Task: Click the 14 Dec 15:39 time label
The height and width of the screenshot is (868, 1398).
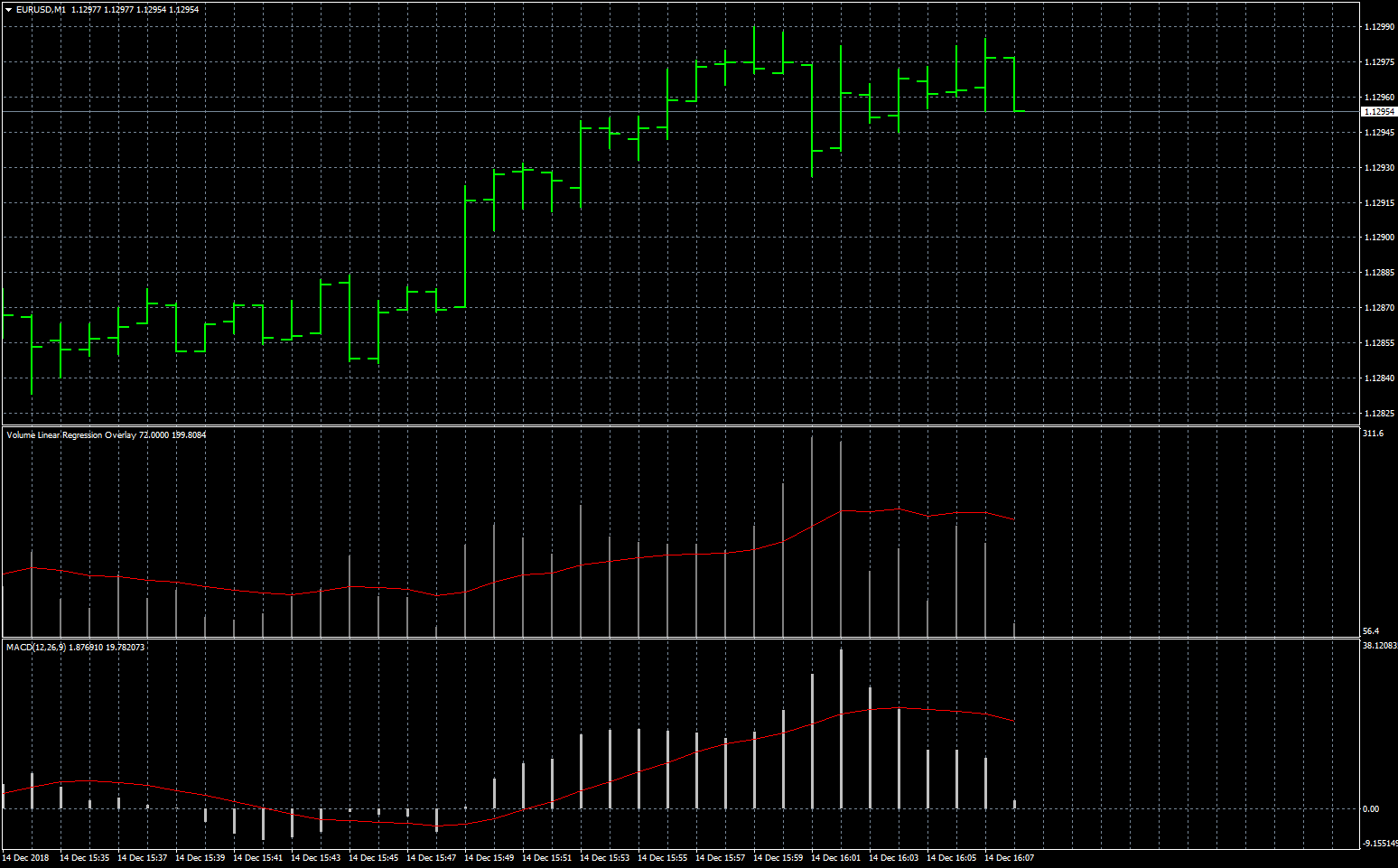Action: [200, 858]
